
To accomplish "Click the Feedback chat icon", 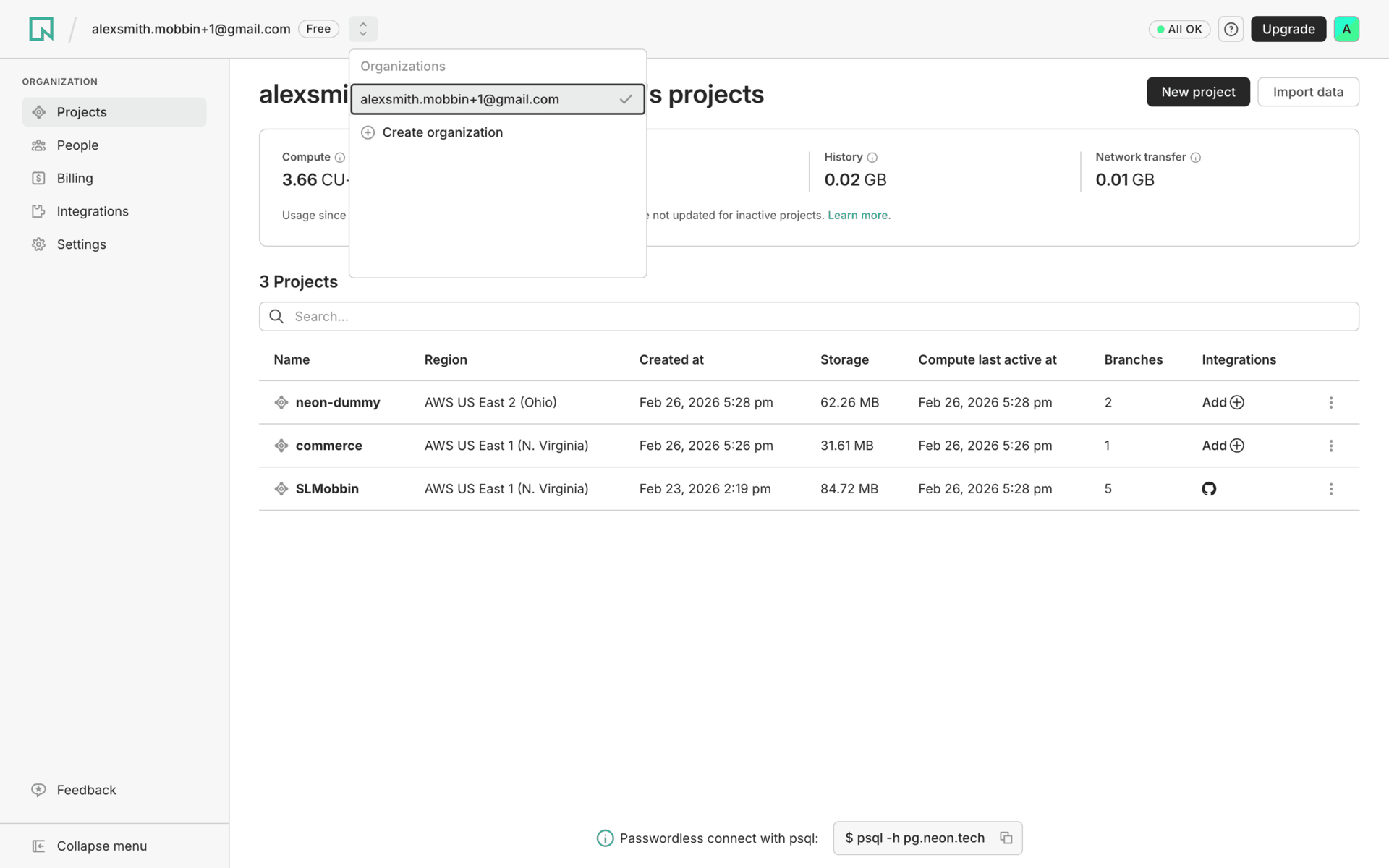I will click(x=39, y=790).
